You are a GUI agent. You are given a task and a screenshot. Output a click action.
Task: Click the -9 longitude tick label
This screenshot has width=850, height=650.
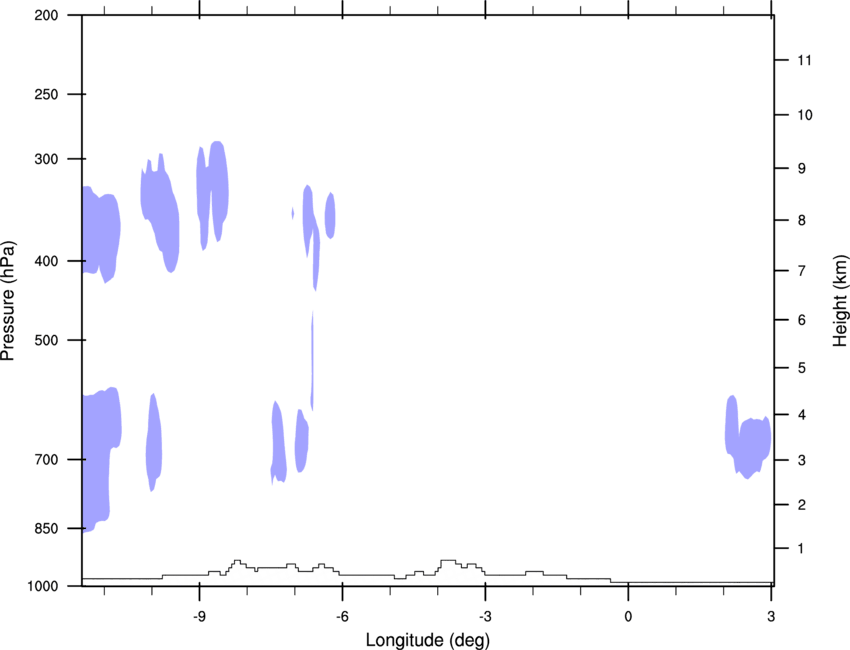click(x=199, y=616)
